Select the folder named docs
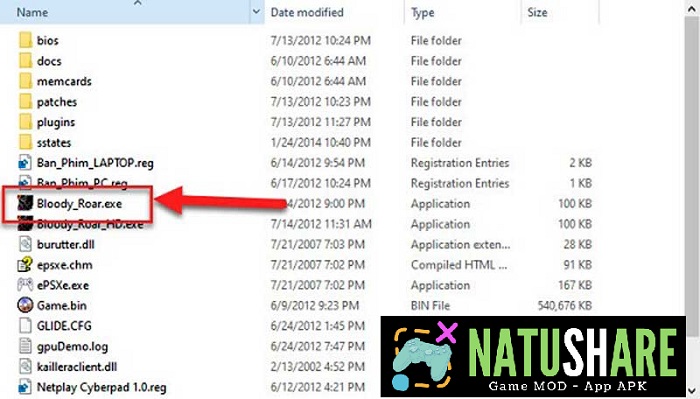 click(49, 61)
